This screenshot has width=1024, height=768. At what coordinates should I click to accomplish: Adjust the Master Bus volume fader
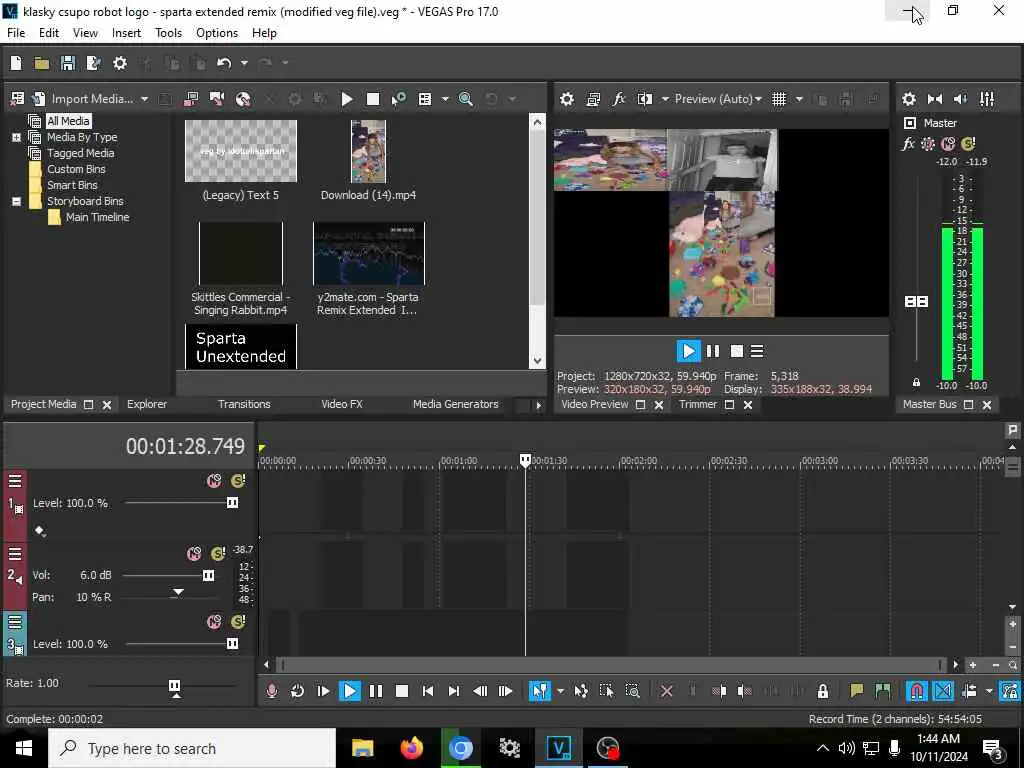pyautogui.click(x=916, y=301)
